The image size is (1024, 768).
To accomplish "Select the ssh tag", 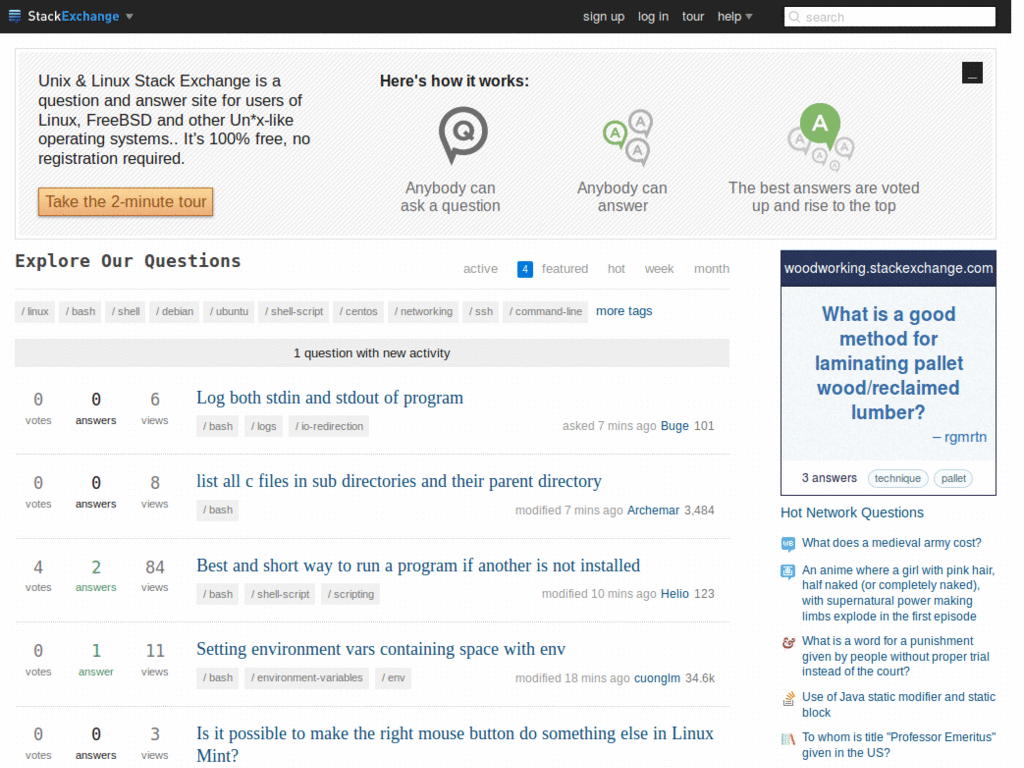I will (x=481, y=312).
